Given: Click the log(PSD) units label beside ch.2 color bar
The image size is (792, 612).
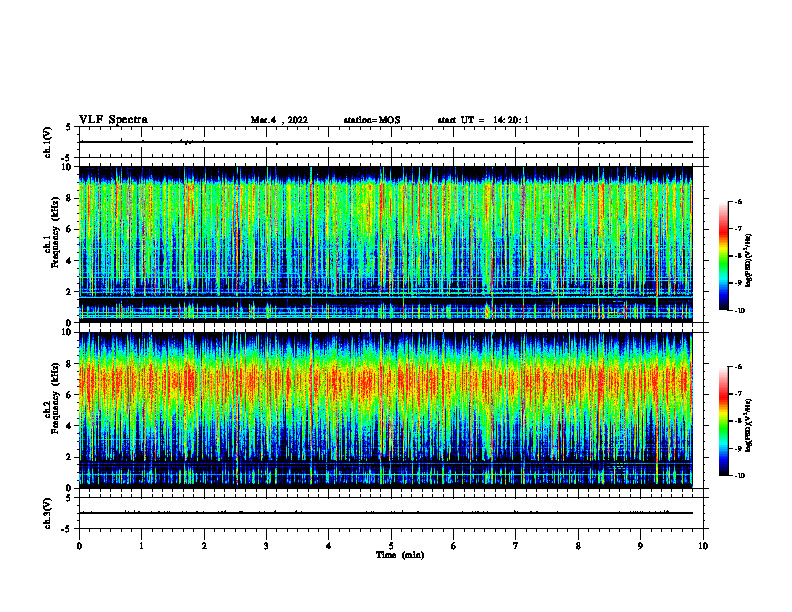Looking at the screenshot, I should pos(749,425).
